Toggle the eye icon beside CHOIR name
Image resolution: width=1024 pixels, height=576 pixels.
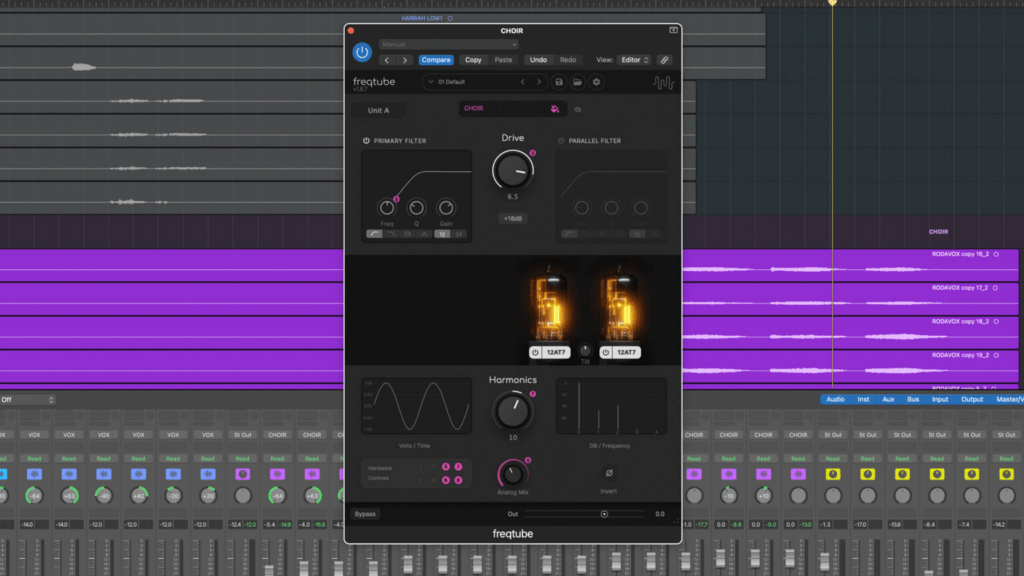pos(577,110)
